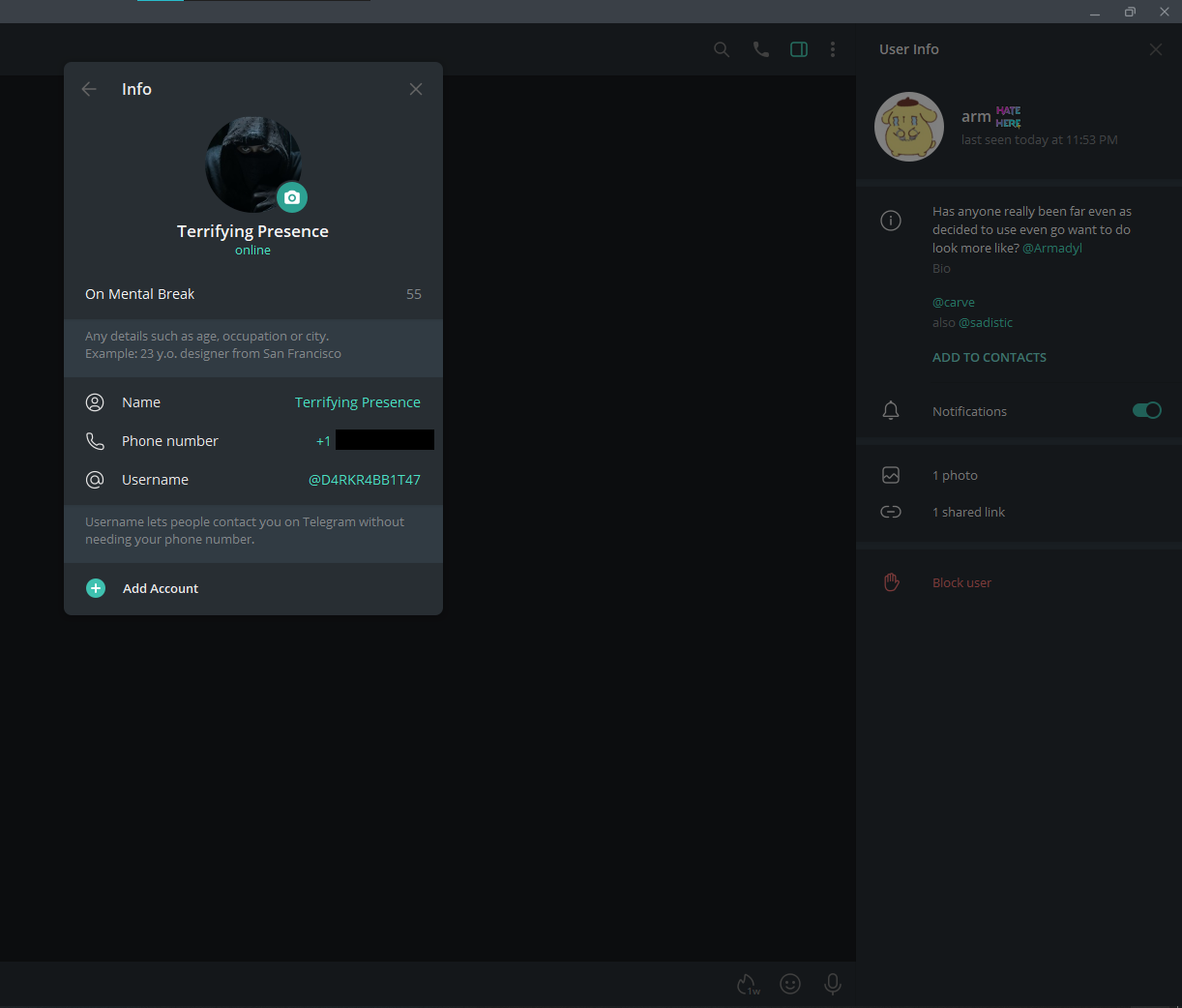Viewport: 1182px width, 1008px height.
Task: Toggle the right info sidebar panel
Action: point(799,49)
